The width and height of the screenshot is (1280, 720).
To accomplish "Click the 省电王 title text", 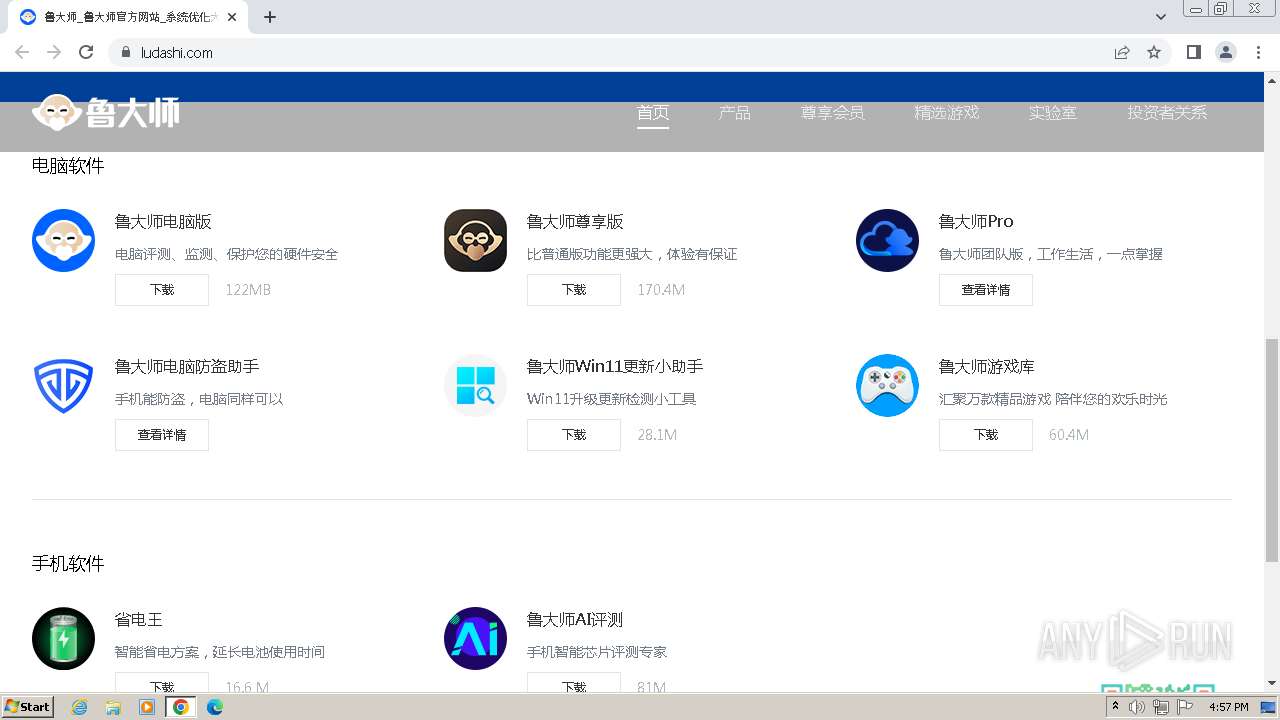I will [139, 620].
